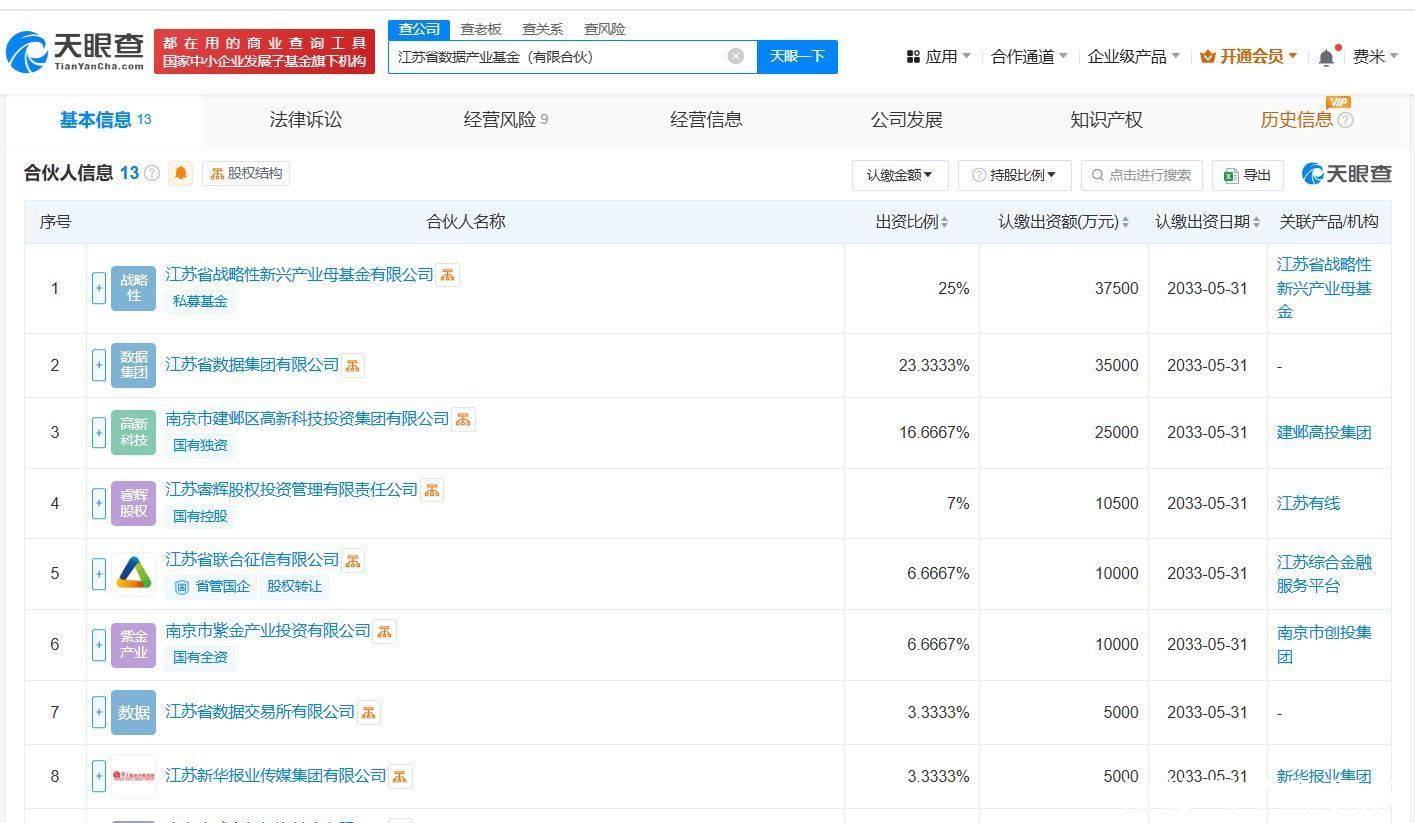
Task: Open the 企业级产品 dropdown menu
Action: 1134,57
